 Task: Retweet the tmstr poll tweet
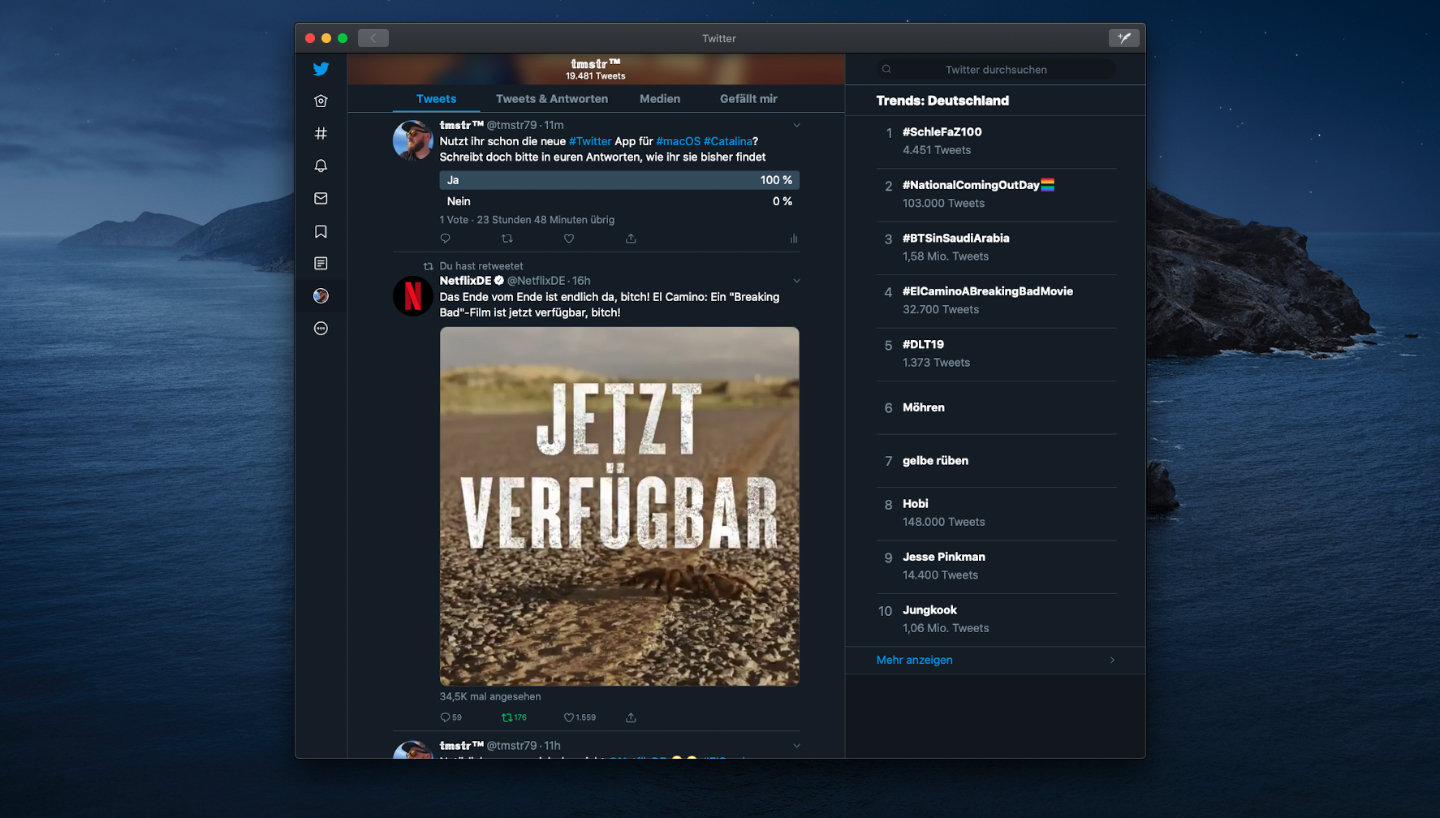[507, 239]
